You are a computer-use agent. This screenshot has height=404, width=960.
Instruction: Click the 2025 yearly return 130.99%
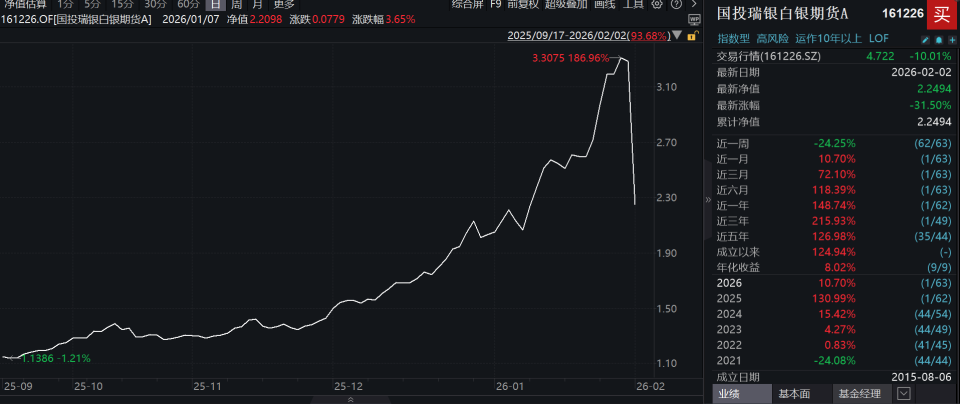835,299
